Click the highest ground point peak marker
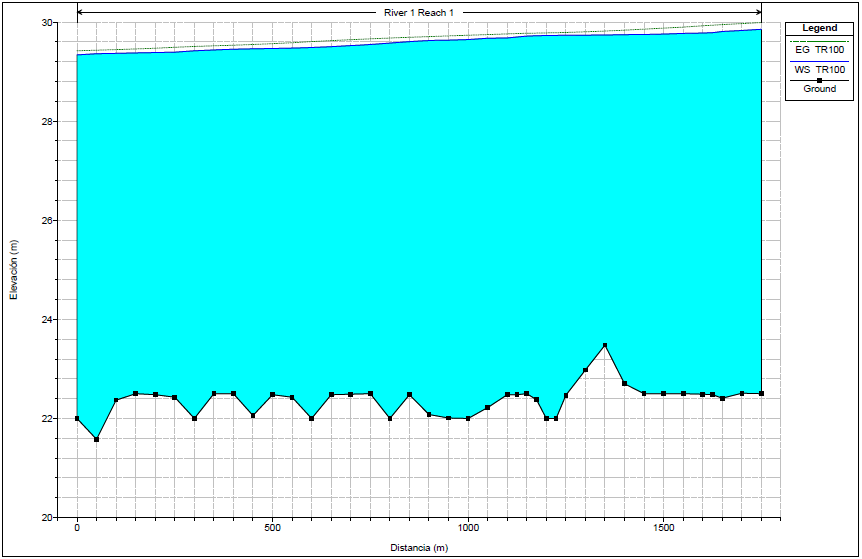The image size is (862, 559). [x=605, y=345]
